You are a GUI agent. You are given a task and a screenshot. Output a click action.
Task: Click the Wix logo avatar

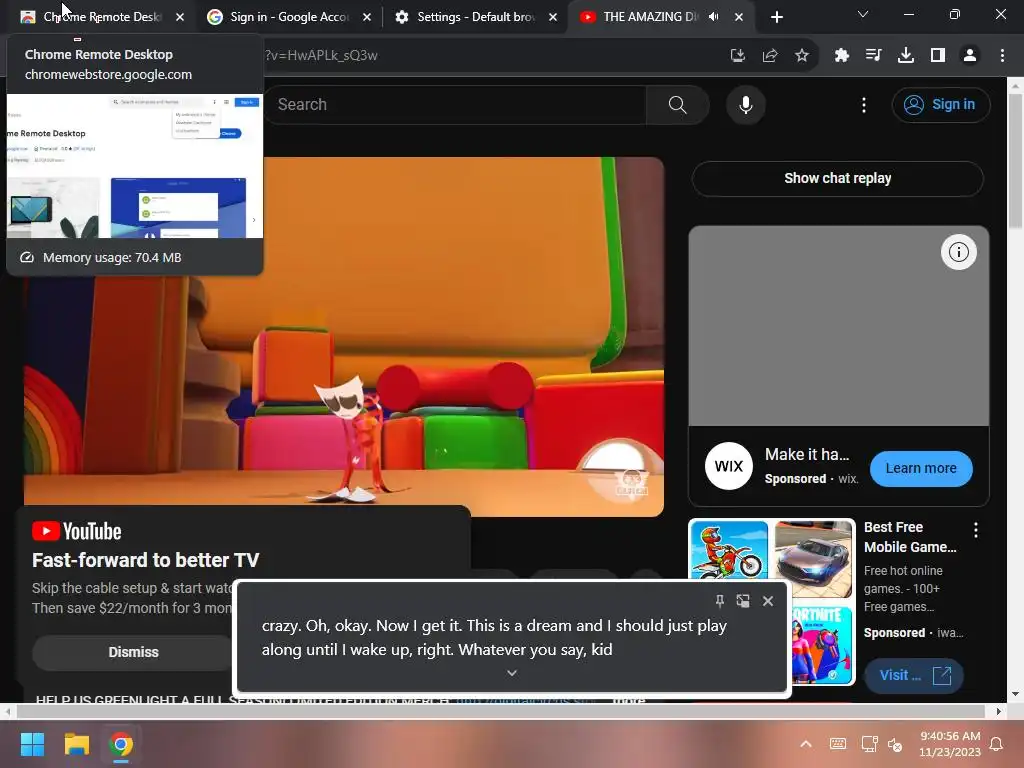[x=728, y=466]
